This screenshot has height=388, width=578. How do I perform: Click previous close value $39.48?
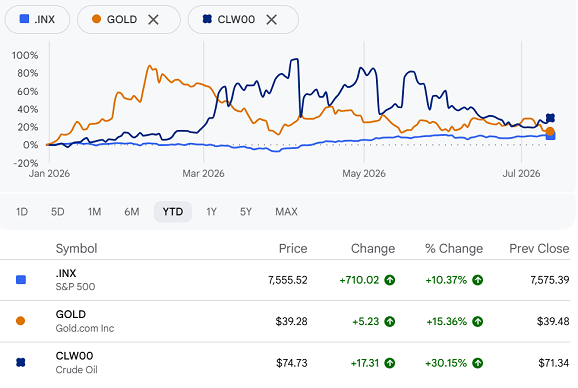pos(553,322)
